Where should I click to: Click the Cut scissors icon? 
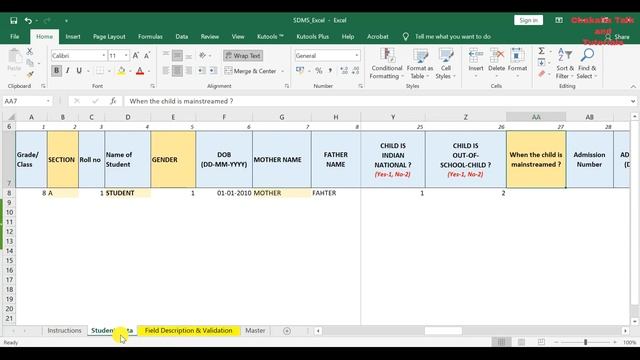tap(30, 52)
